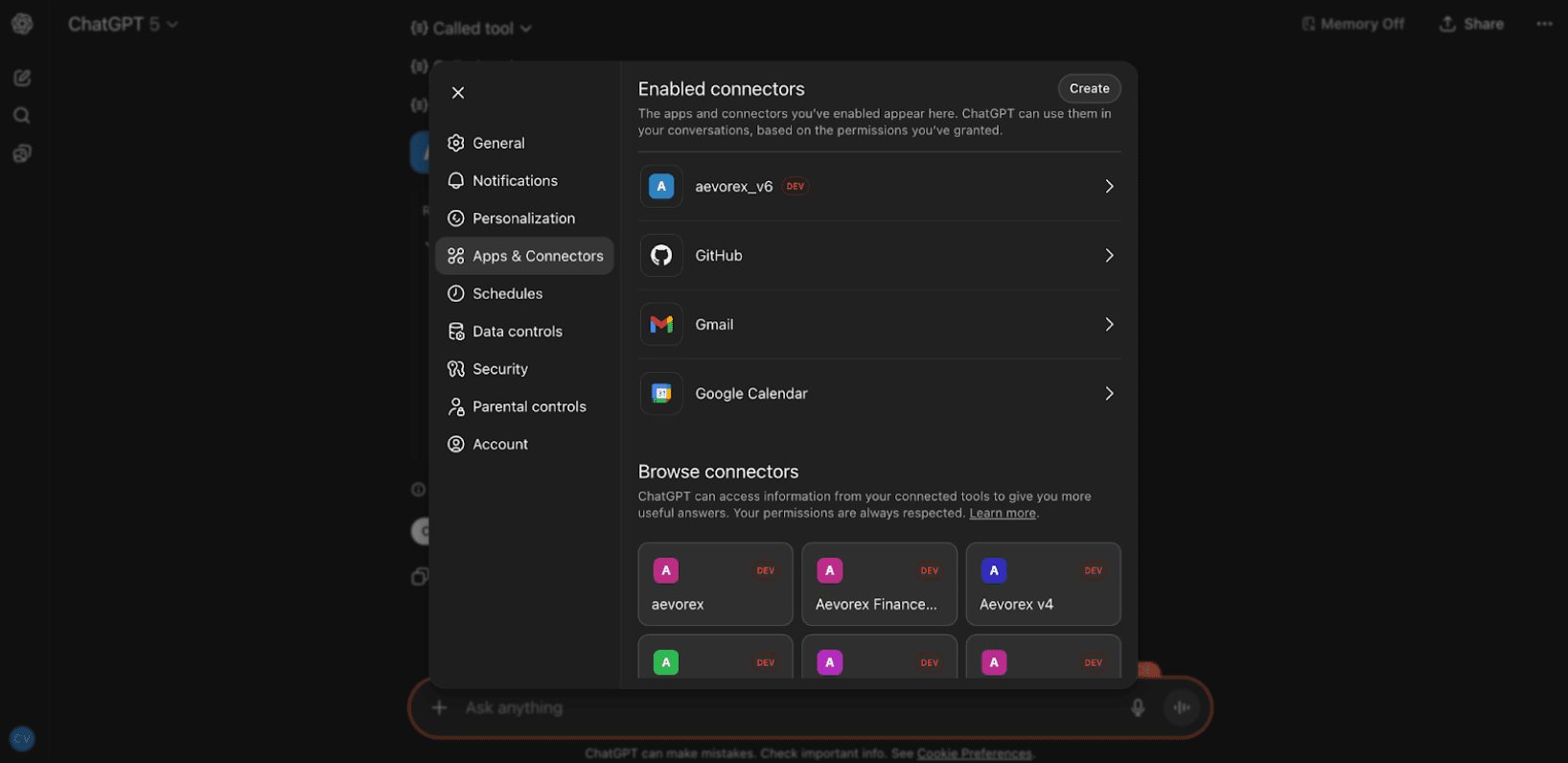This screenshot has width=1568, height=763.
Task: Open Notifications settings
Action: [524, 180]
